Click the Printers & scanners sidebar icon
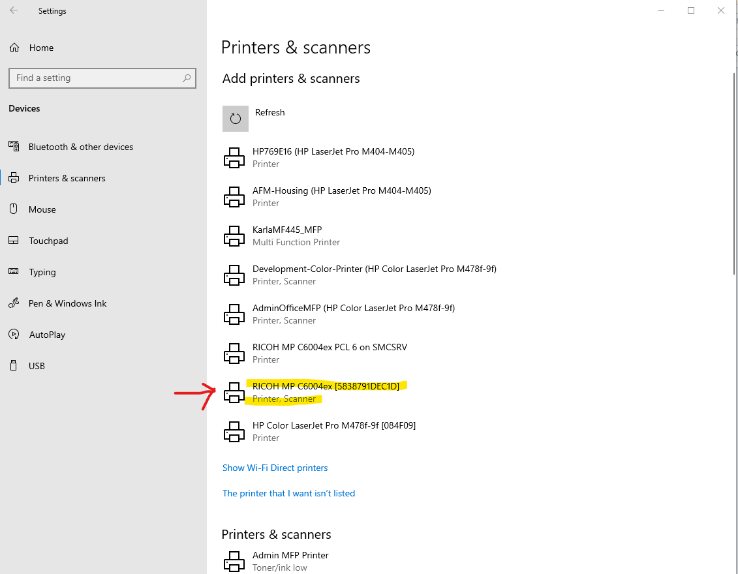This screenshot has width=738, height=574. pos(14,178)
